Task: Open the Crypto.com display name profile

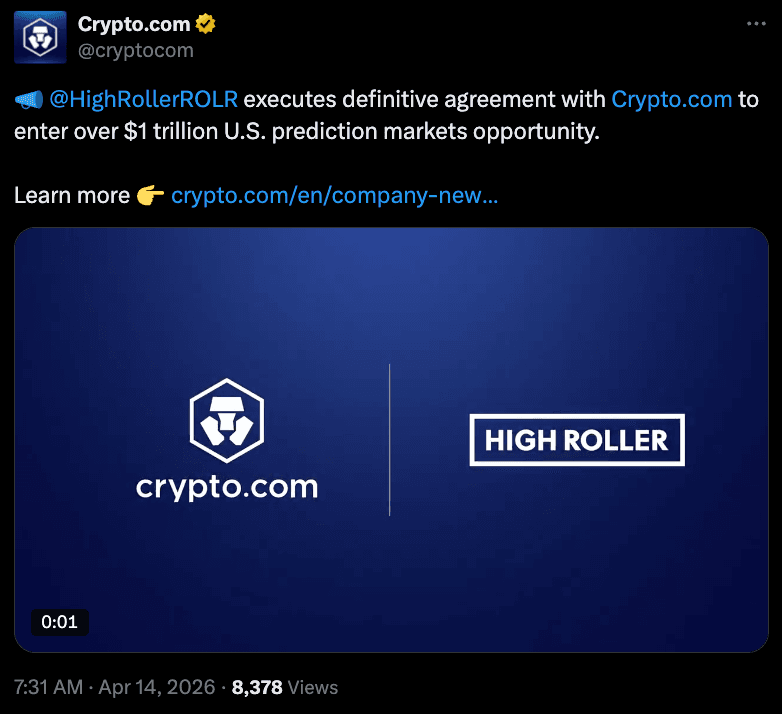Action: coord(134,24)
